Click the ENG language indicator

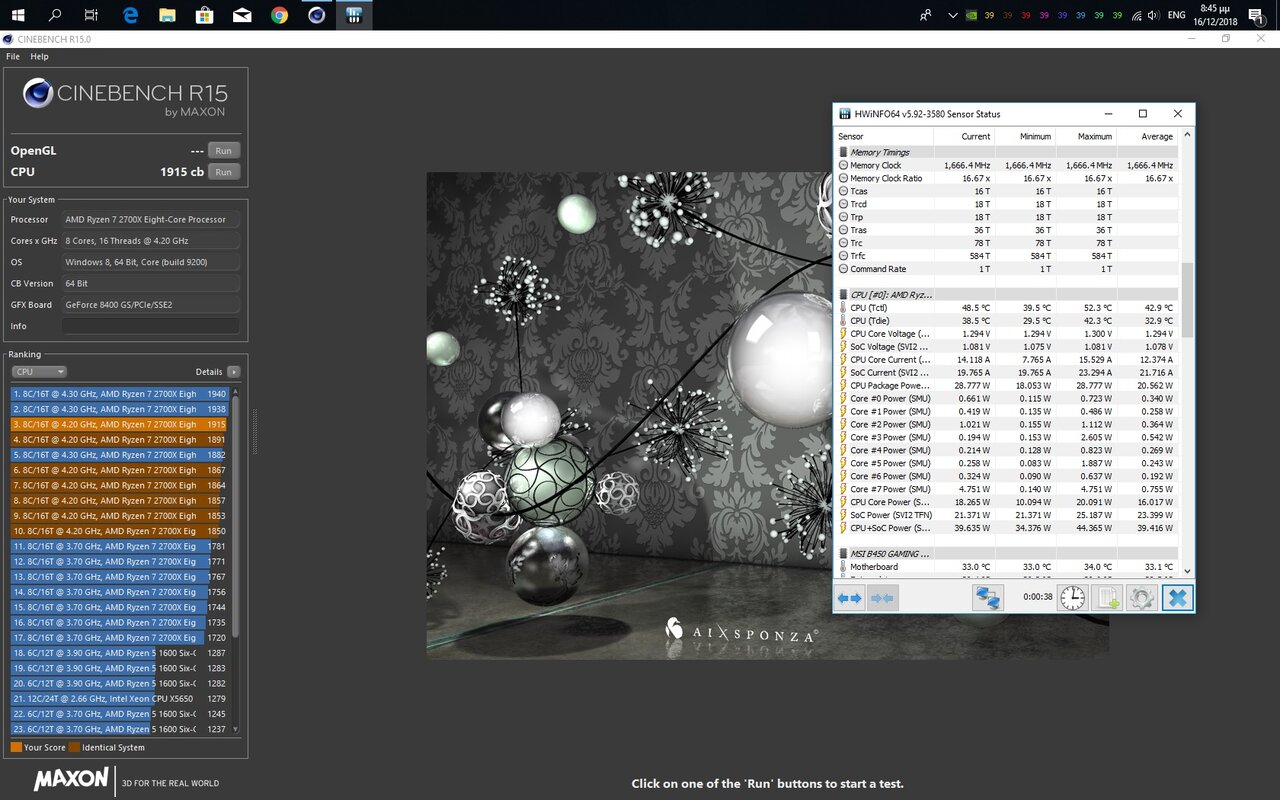click(x=1176, y=15)
